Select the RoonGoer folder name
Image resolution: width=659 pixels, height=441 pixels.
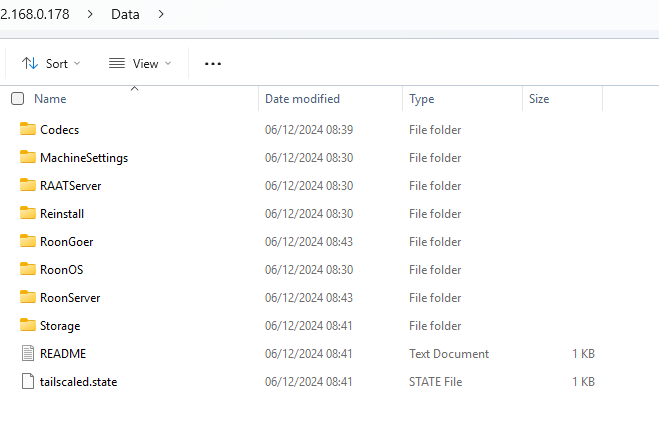[66, 242]
